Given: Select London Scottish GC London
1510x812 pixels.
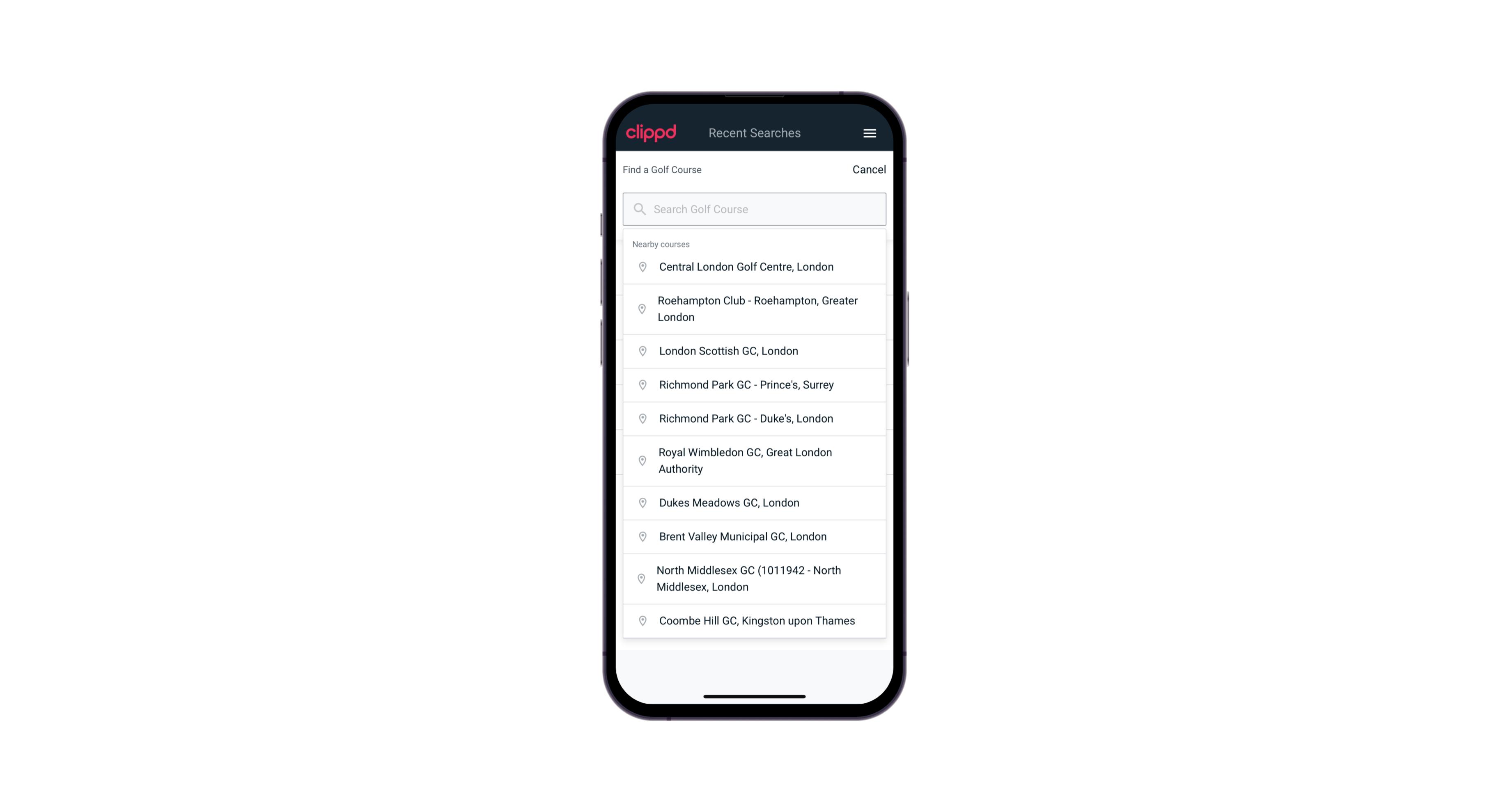Looking at the screenshot, I should point(755,350).
